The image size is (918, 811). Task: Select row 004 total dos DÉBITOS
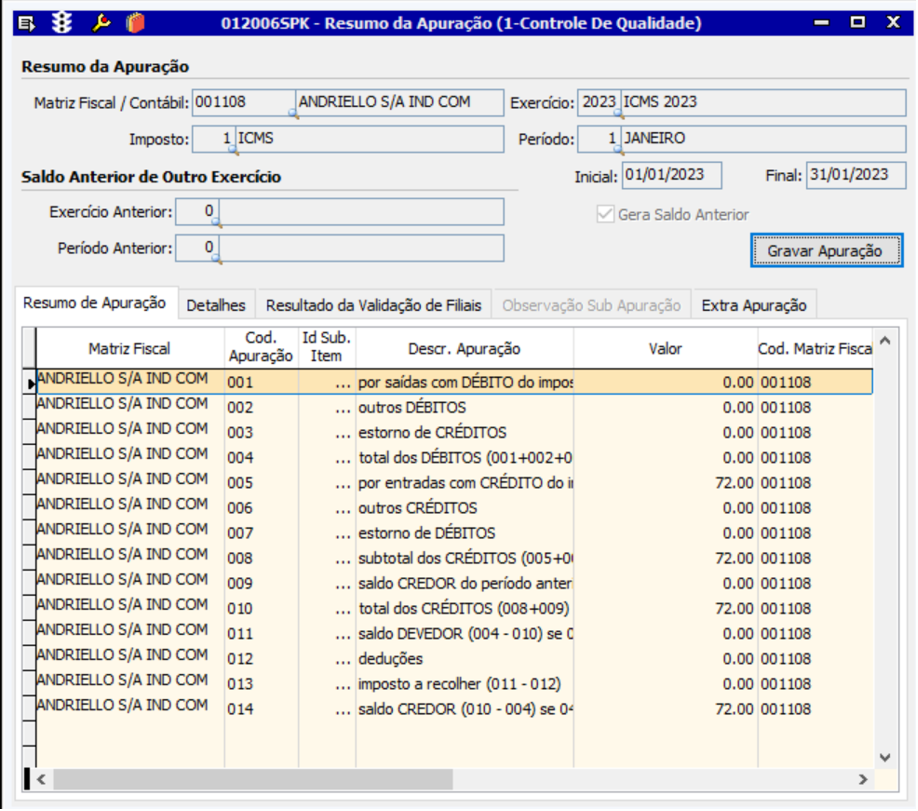[x=454, y=457]
